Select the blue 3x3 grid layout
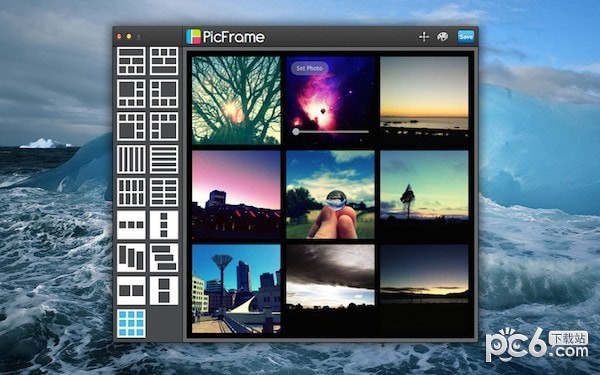The image size is (600, 375). (x=131, y=323)
